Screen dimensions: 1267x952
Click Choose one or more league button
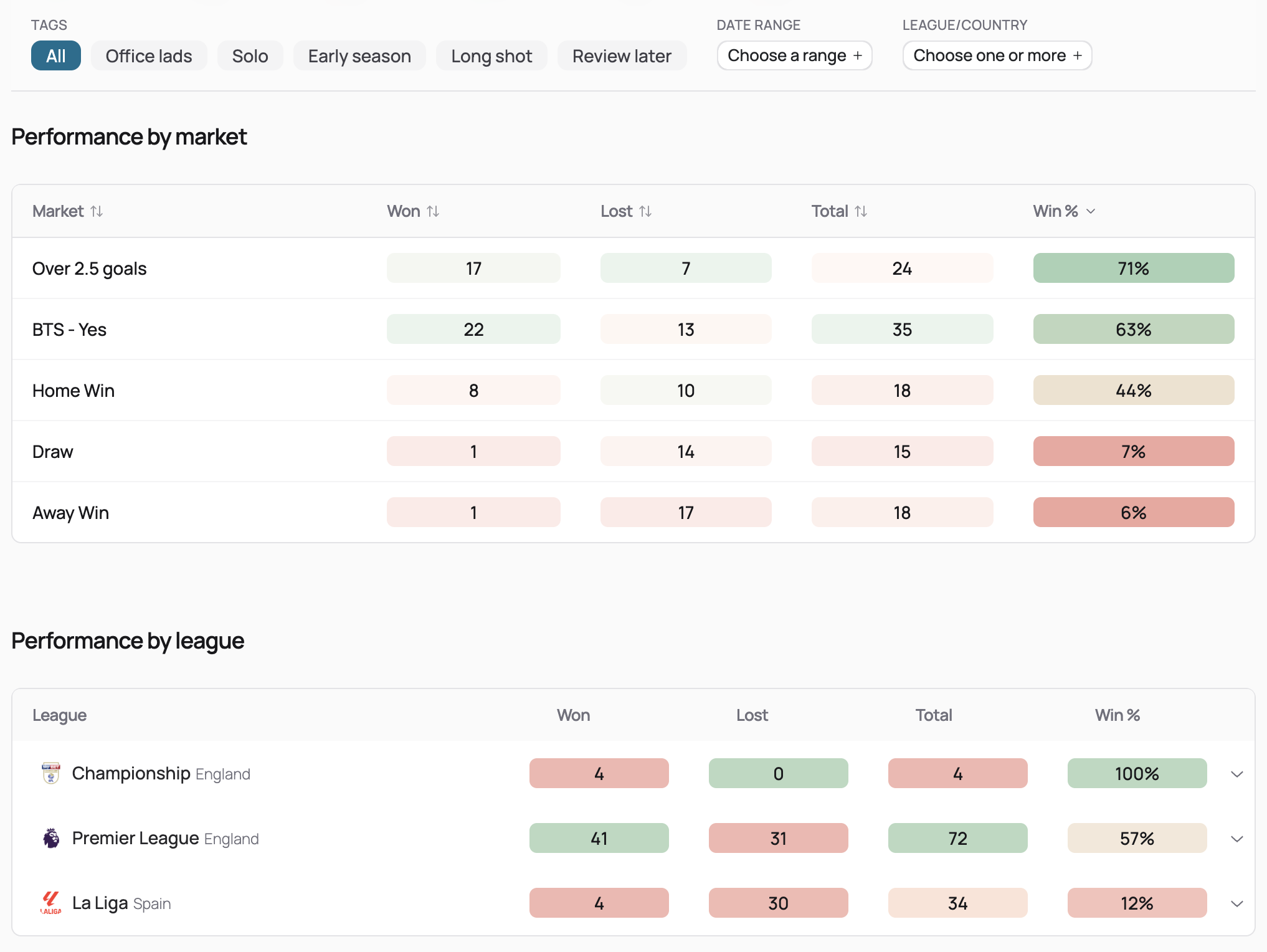coord(997,56)
